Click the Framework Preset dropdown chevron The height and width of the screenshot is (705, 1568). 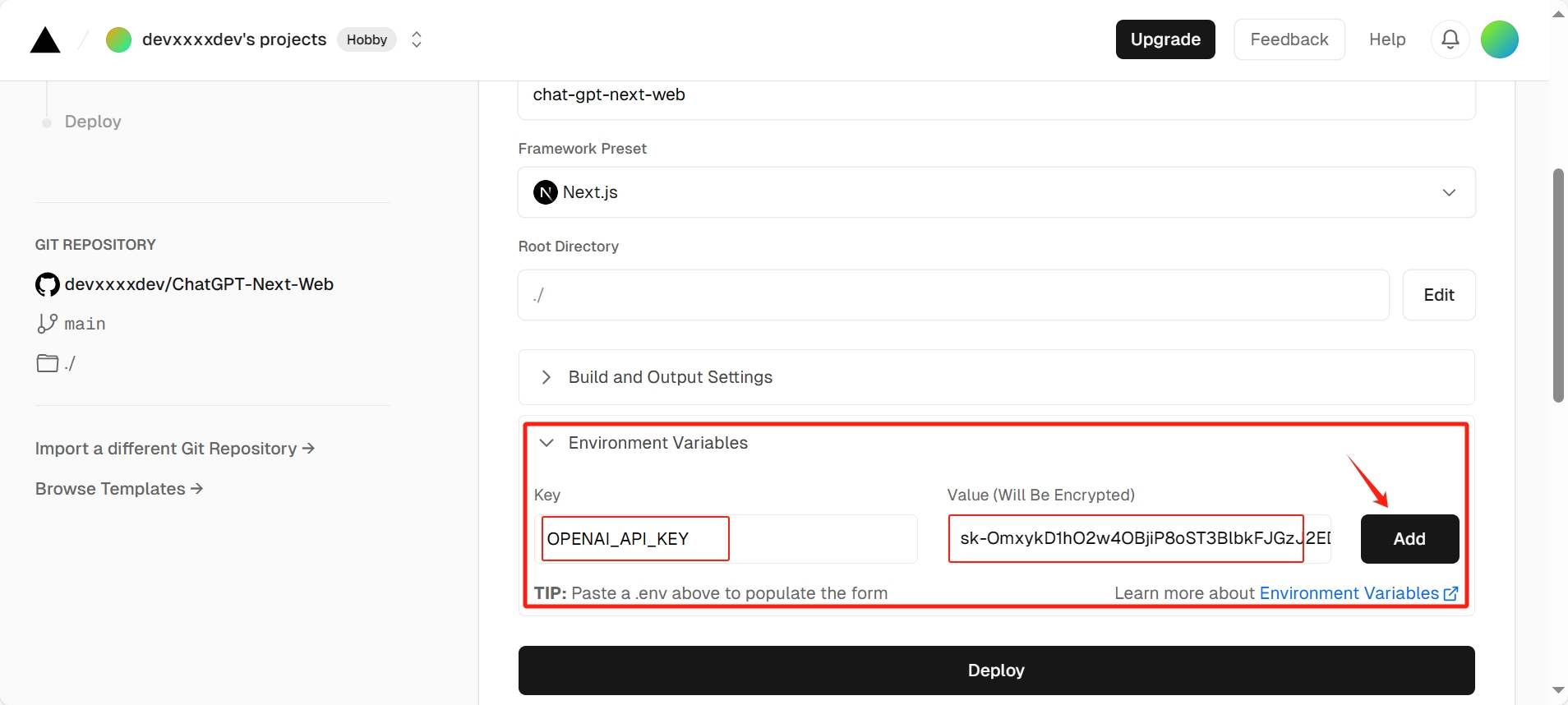pos(1449,192)
